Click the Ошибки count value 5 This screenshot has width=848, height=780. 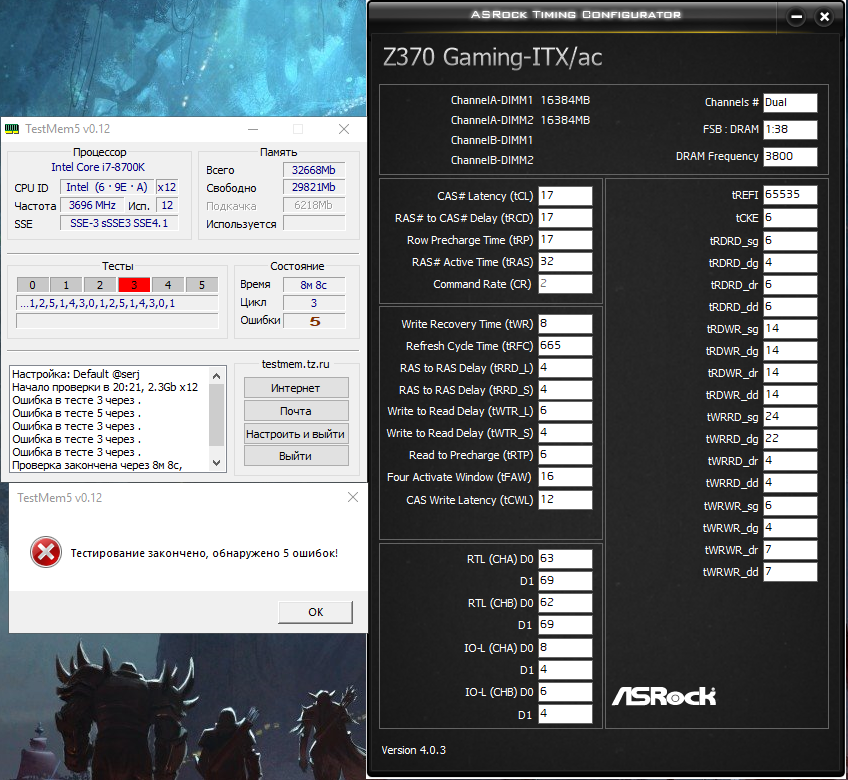point(314,321)
